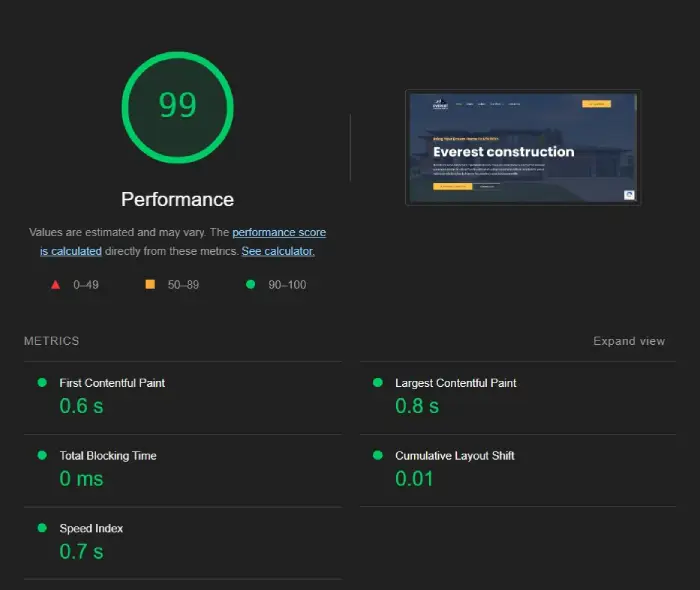This screenshot has height=590, width=700.
Task: Click green status dot beside Cumulative Layout Shift
Action: point(377,455)
